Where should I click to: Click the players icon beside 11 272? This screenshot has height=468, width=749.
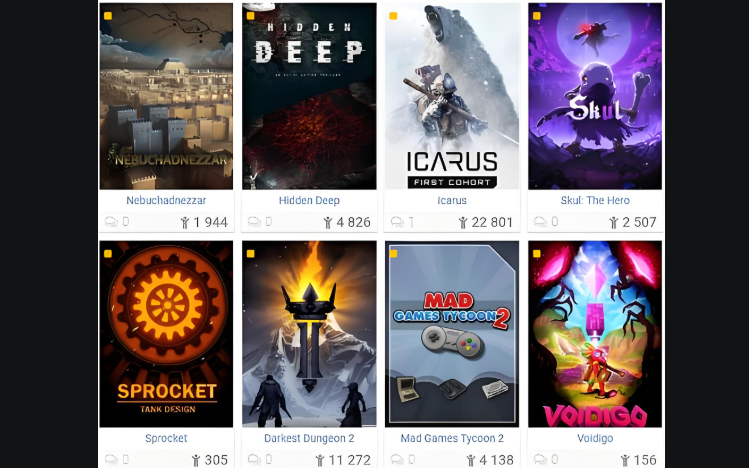320,460
